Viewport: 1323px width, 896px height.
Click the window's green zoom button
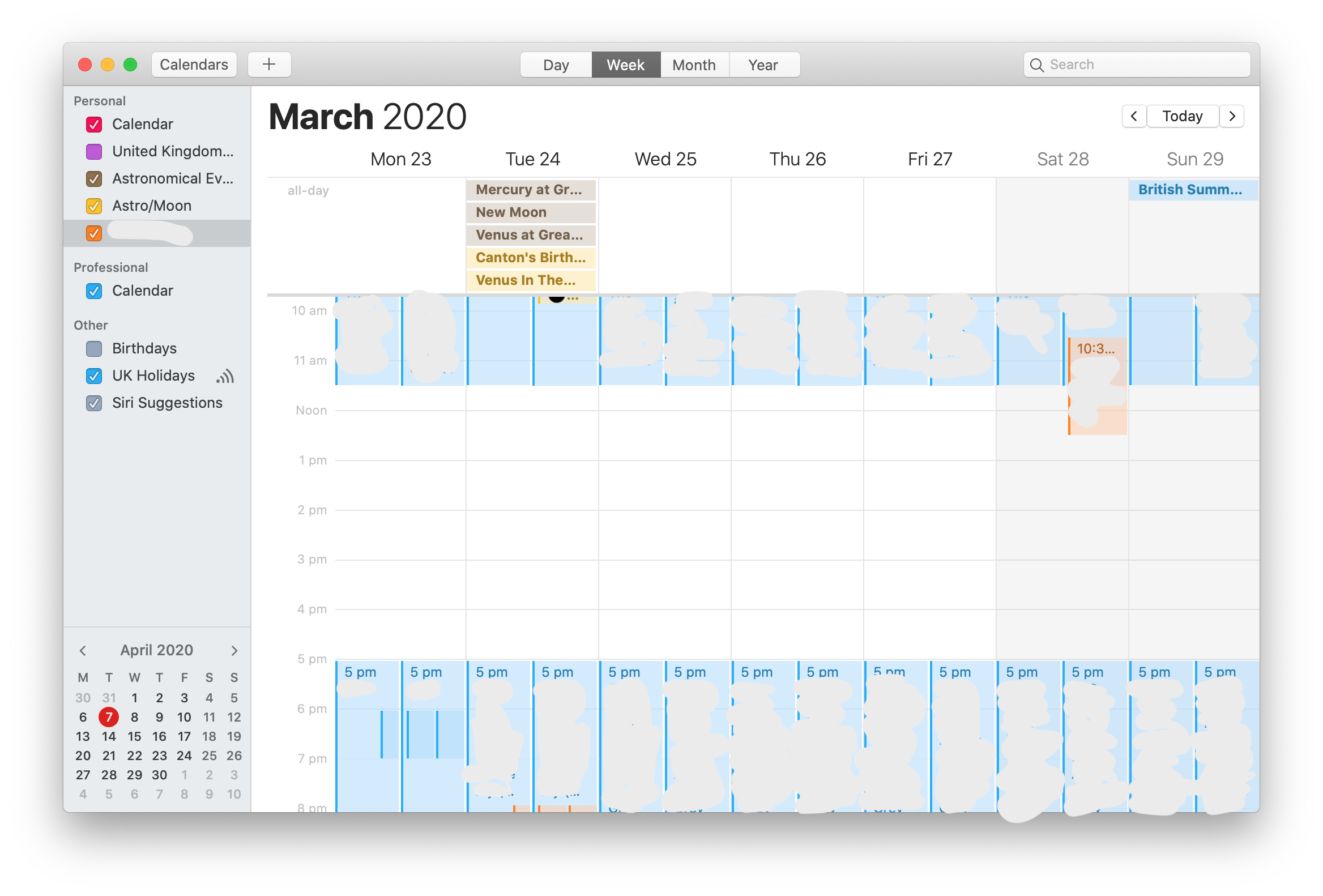point(130,65)
